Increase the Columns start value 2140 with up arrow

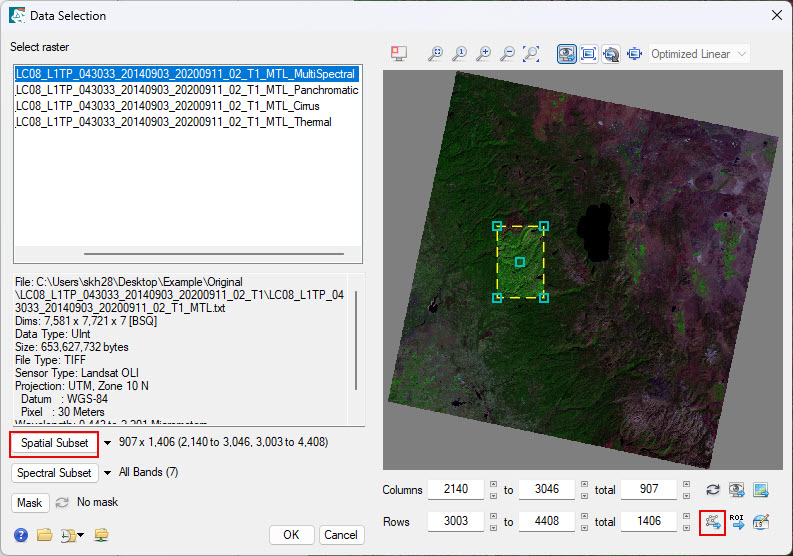494,484
